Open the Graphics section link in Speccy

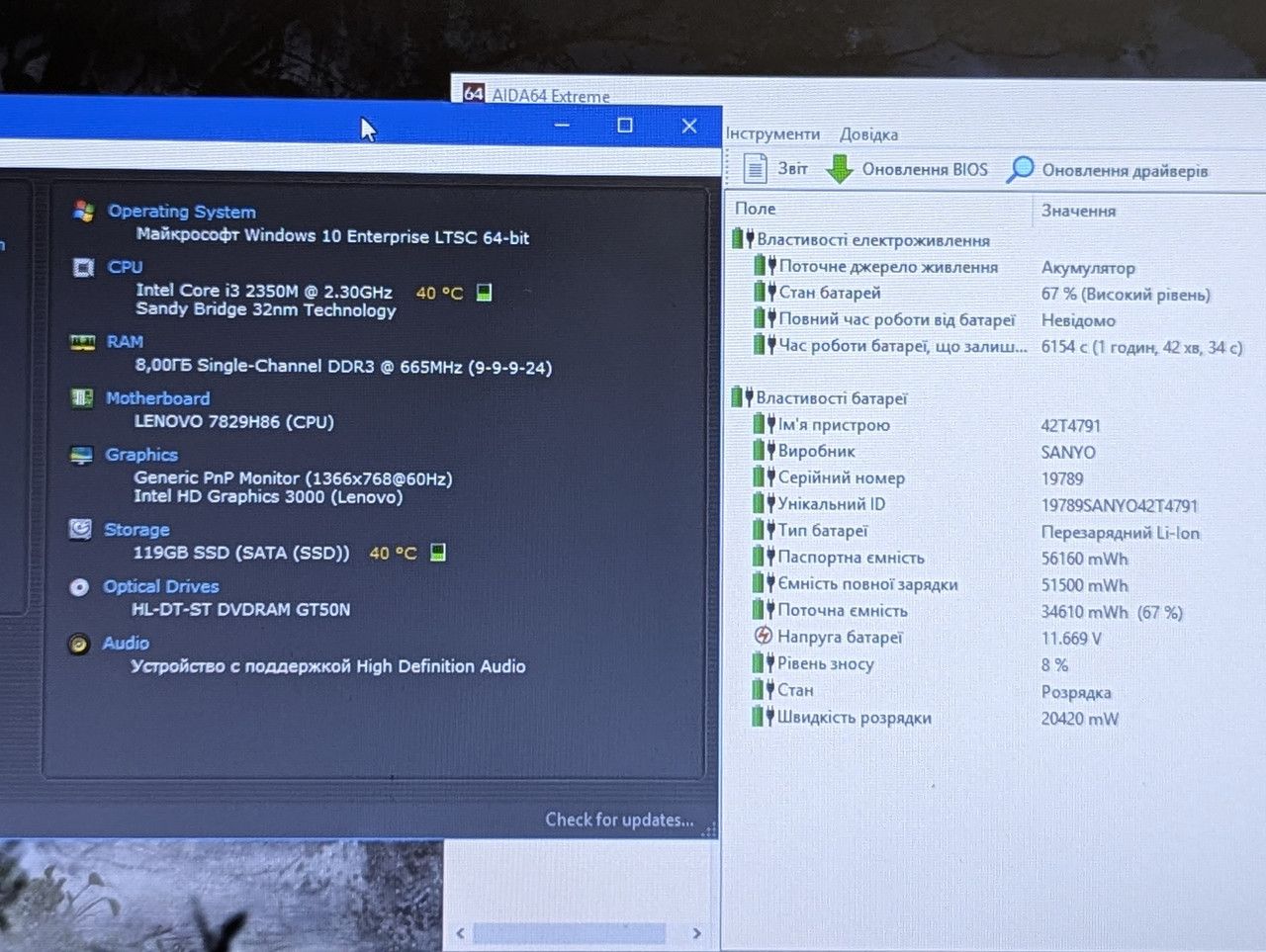[x=141, y=455]
